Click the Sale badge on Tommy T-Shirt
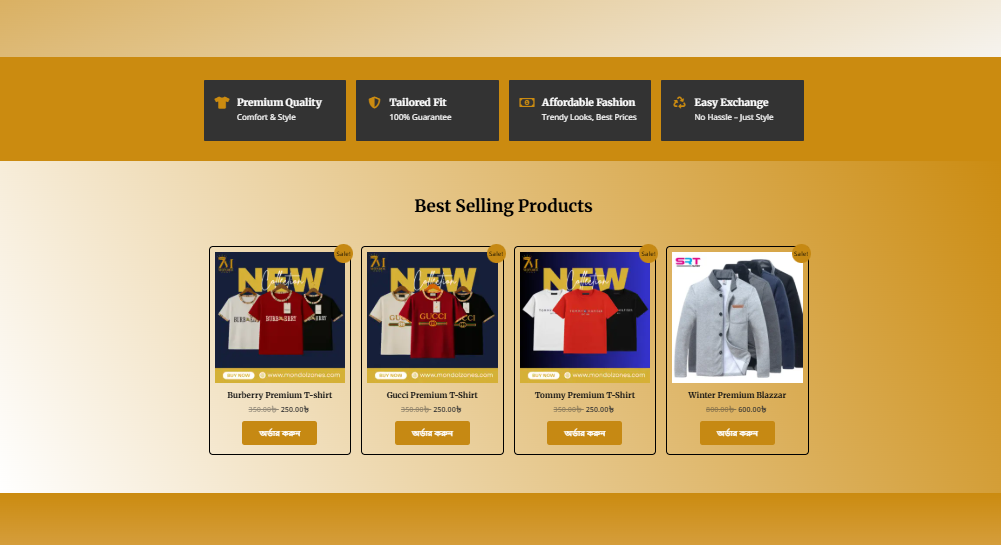 point(648,253)
